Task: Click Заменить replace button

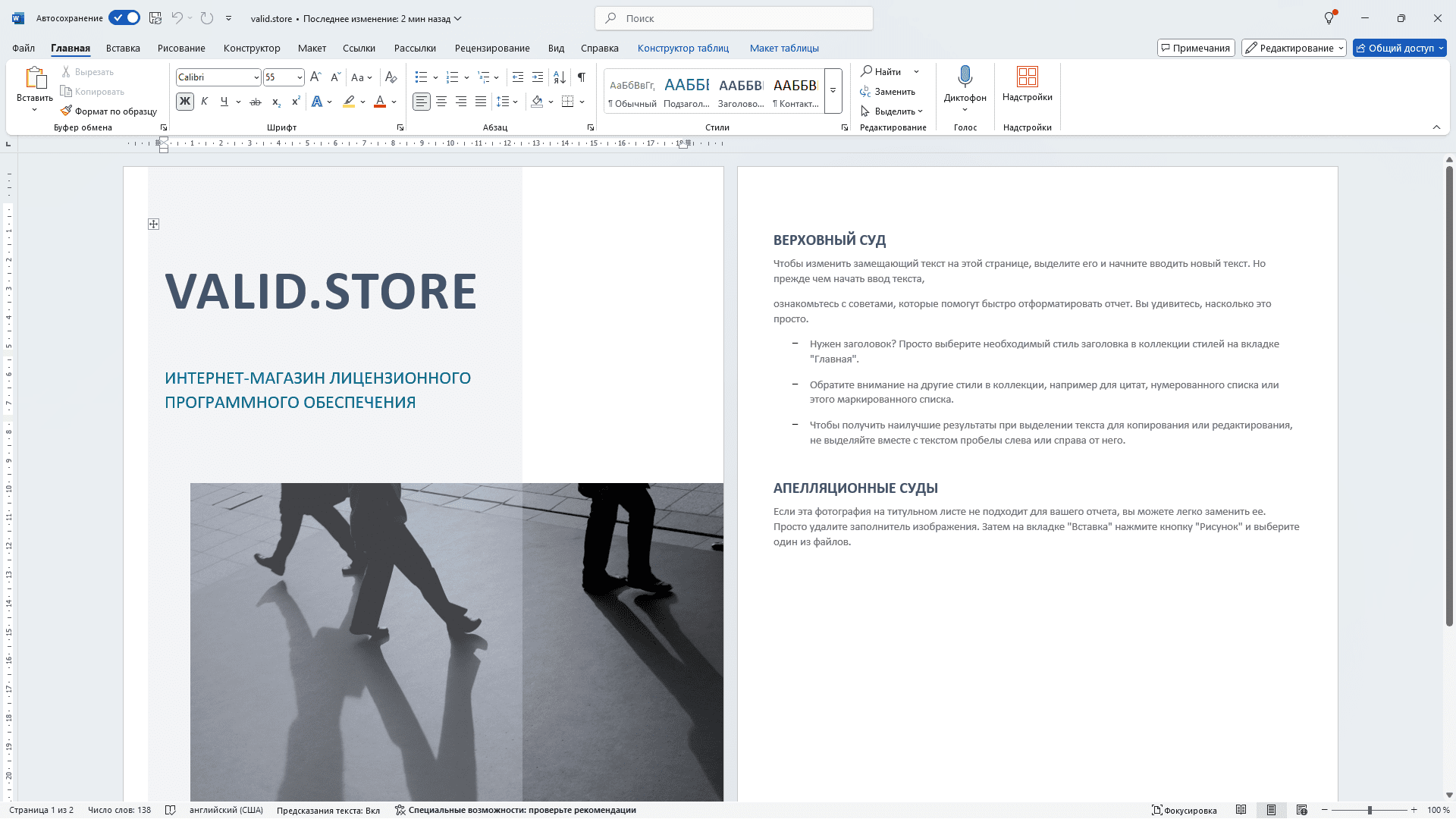Action: 888,92
